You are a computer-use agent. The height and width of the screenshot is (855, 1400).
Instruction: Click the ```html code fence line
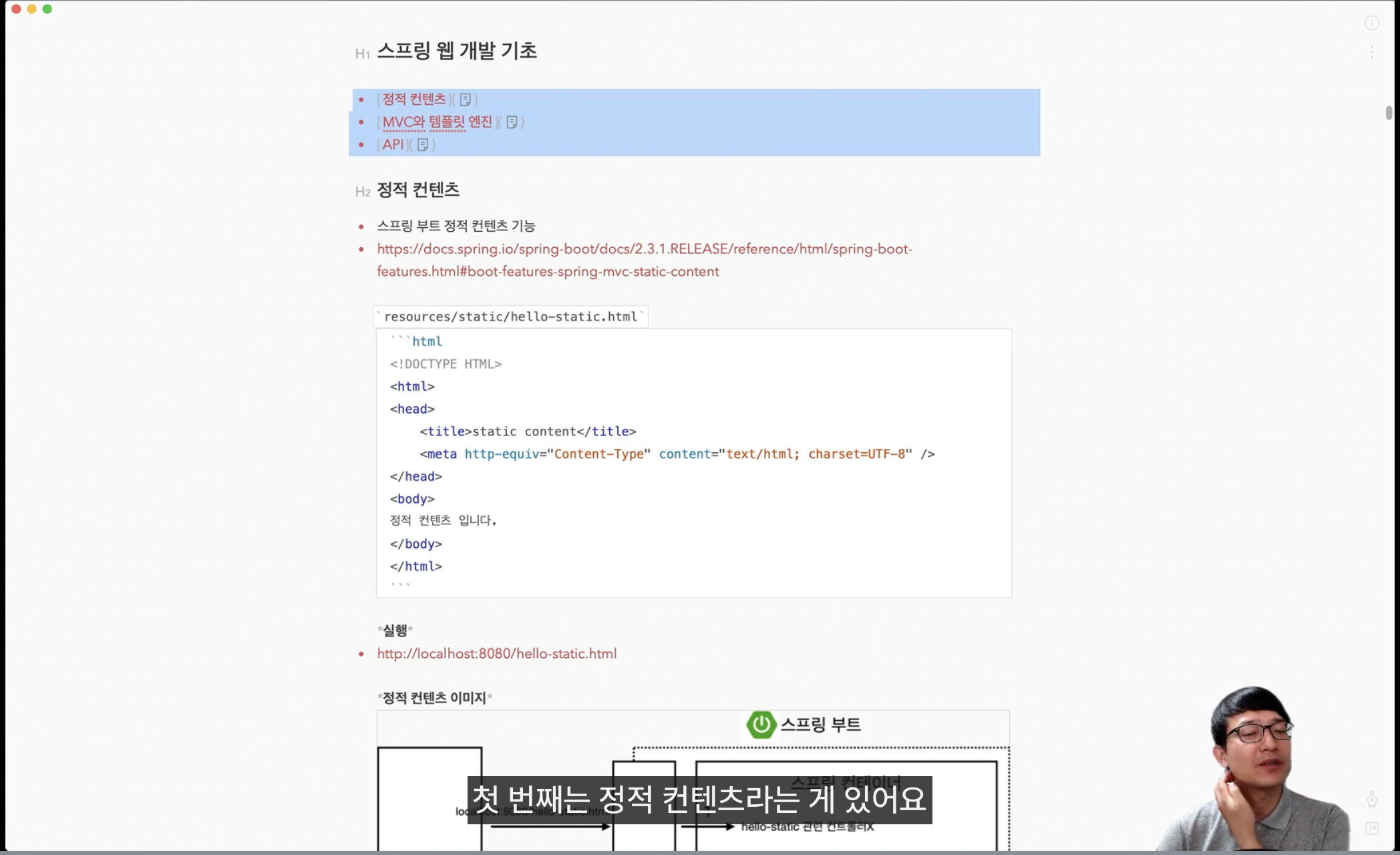click(x=416, y=341)
